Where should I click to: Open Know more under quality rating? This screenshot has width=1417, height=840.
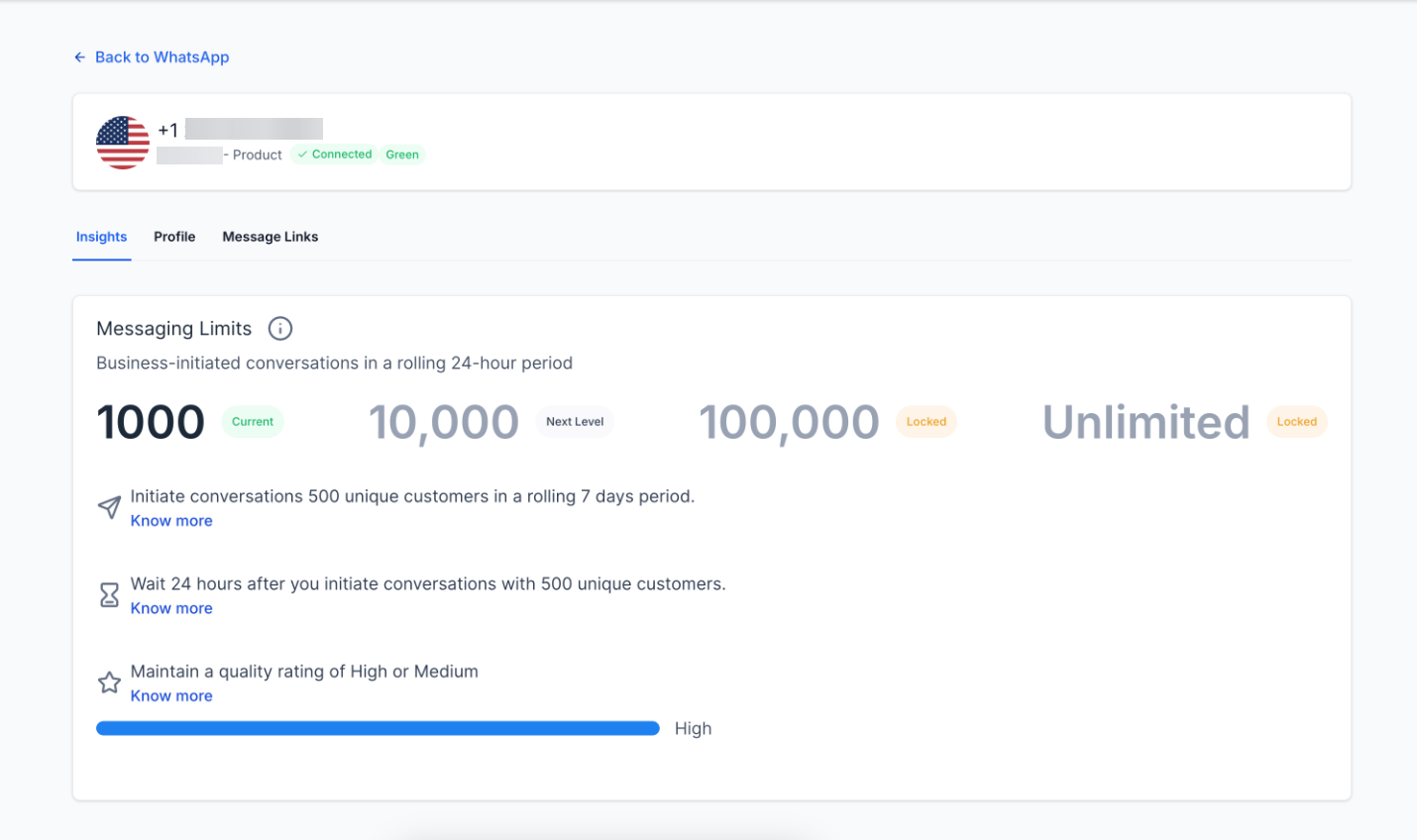pyautogui.click(x=171, y=696)
